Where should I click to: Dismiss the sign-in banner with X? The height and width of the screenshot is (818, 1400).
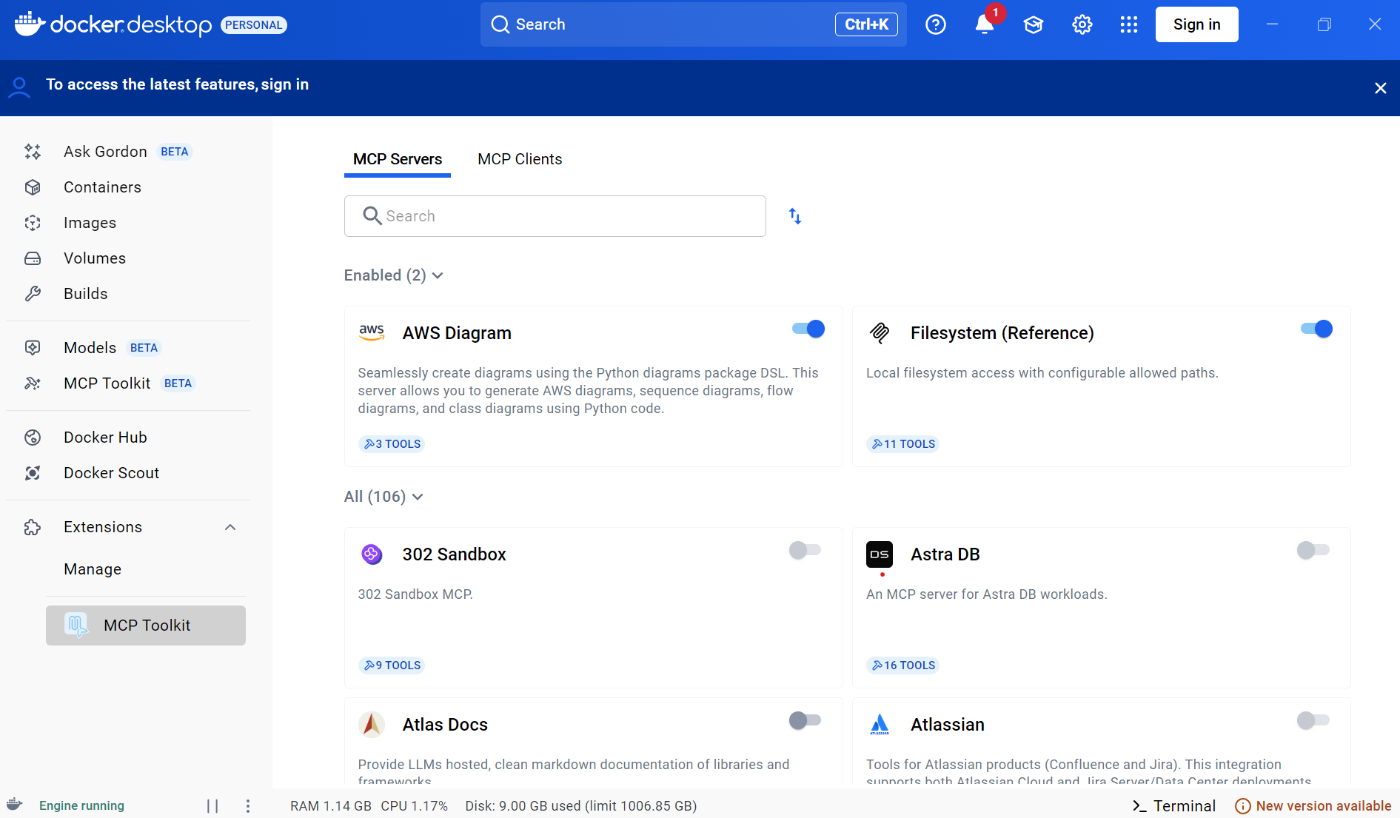tap(1380, 88)
